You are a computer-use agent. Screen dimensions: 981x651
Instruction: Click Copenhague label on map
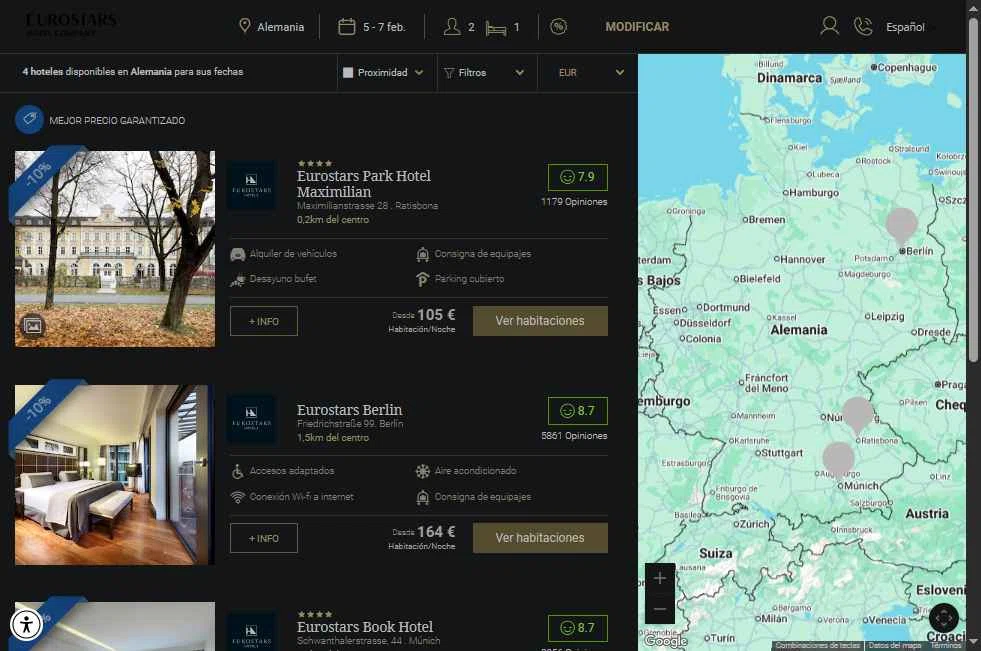pyautogui.click(x=907, y=67)
